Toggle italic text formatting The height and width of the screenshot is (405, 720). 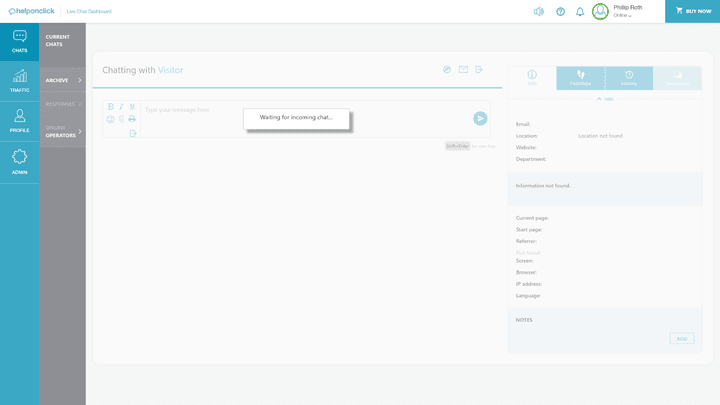point(121,106)
